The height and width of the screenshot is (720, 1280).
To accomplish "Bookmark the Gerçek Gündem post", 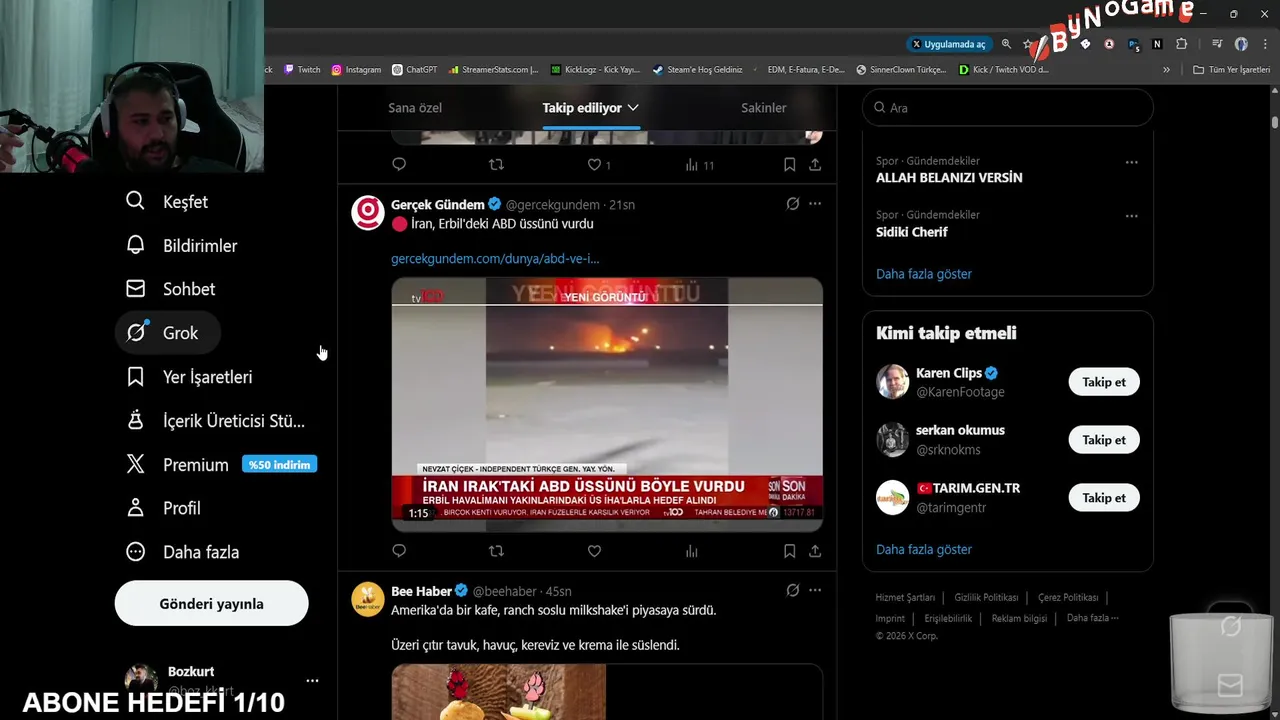I will (x=789, y=551).
